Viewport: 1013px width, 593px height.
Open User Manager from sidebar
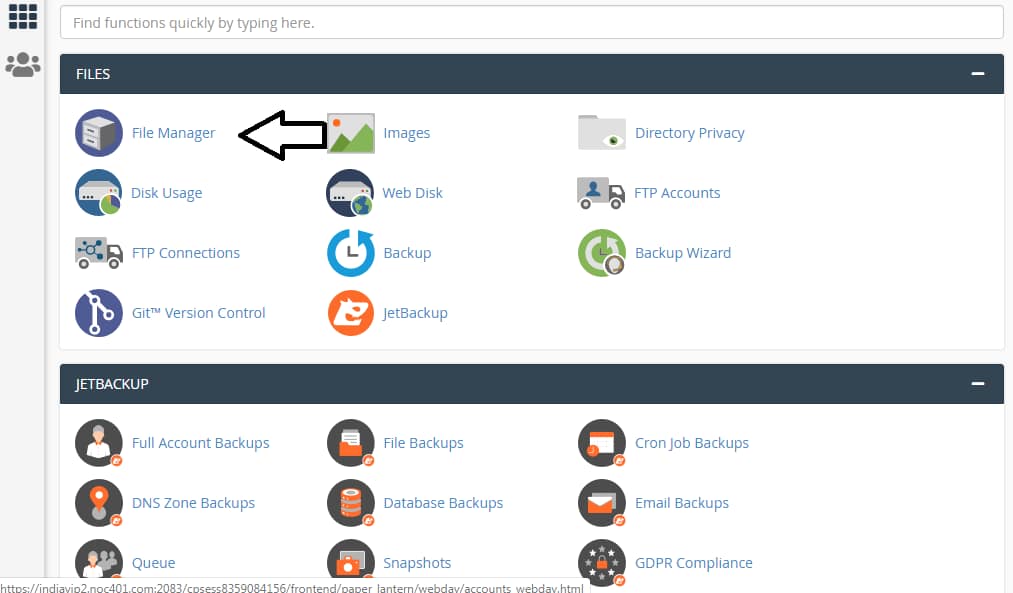point(22,65)
